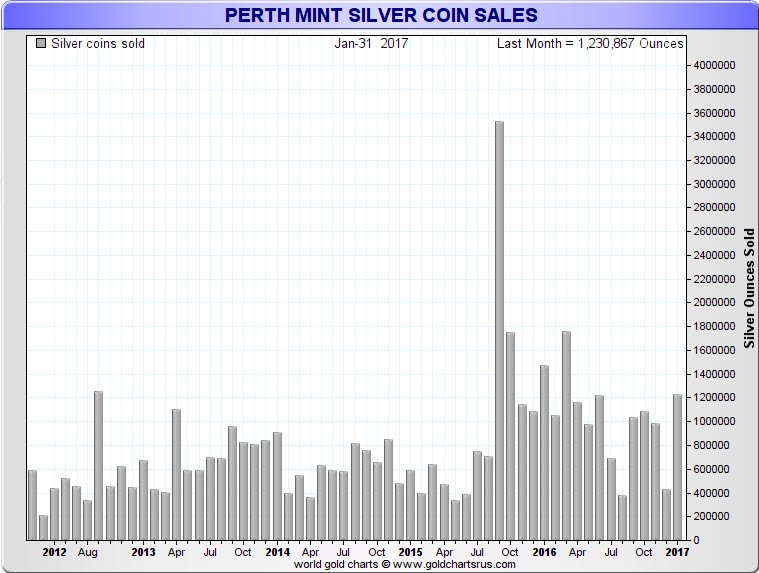Click y-axis value 2200000
The width and height of the screenshot is (759, 573).
tap(714, 279)
